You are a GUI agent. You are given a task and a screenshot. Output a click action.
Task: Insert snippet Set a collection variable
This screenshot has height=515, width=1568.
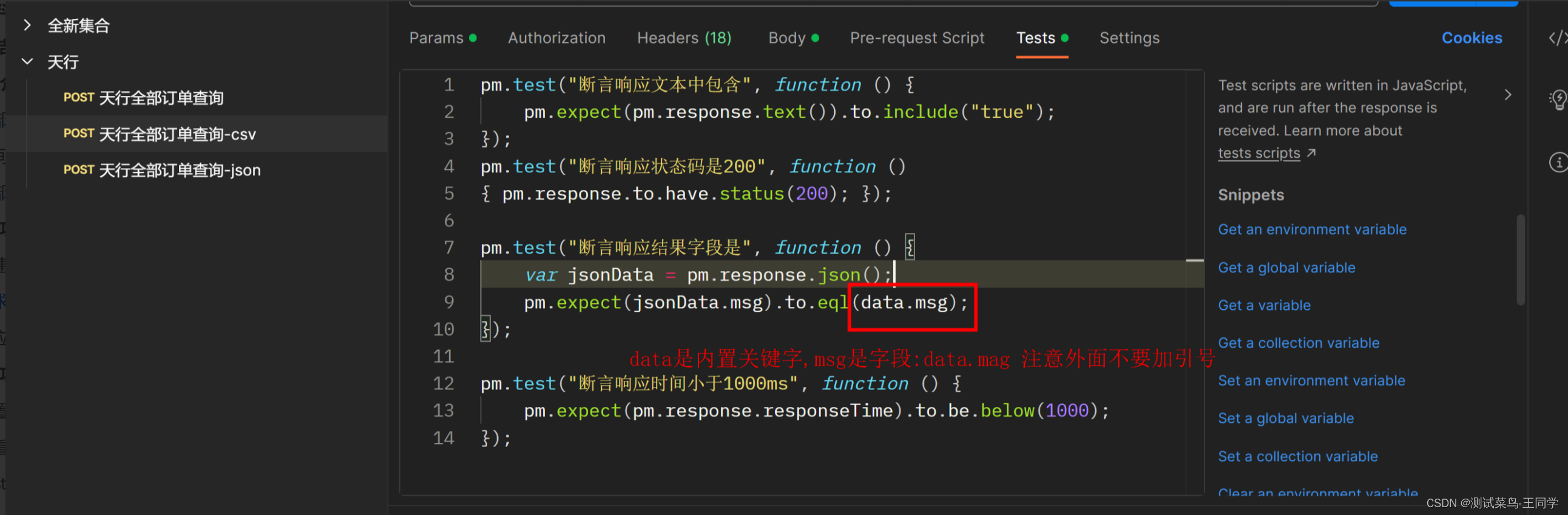[1297, 457]
